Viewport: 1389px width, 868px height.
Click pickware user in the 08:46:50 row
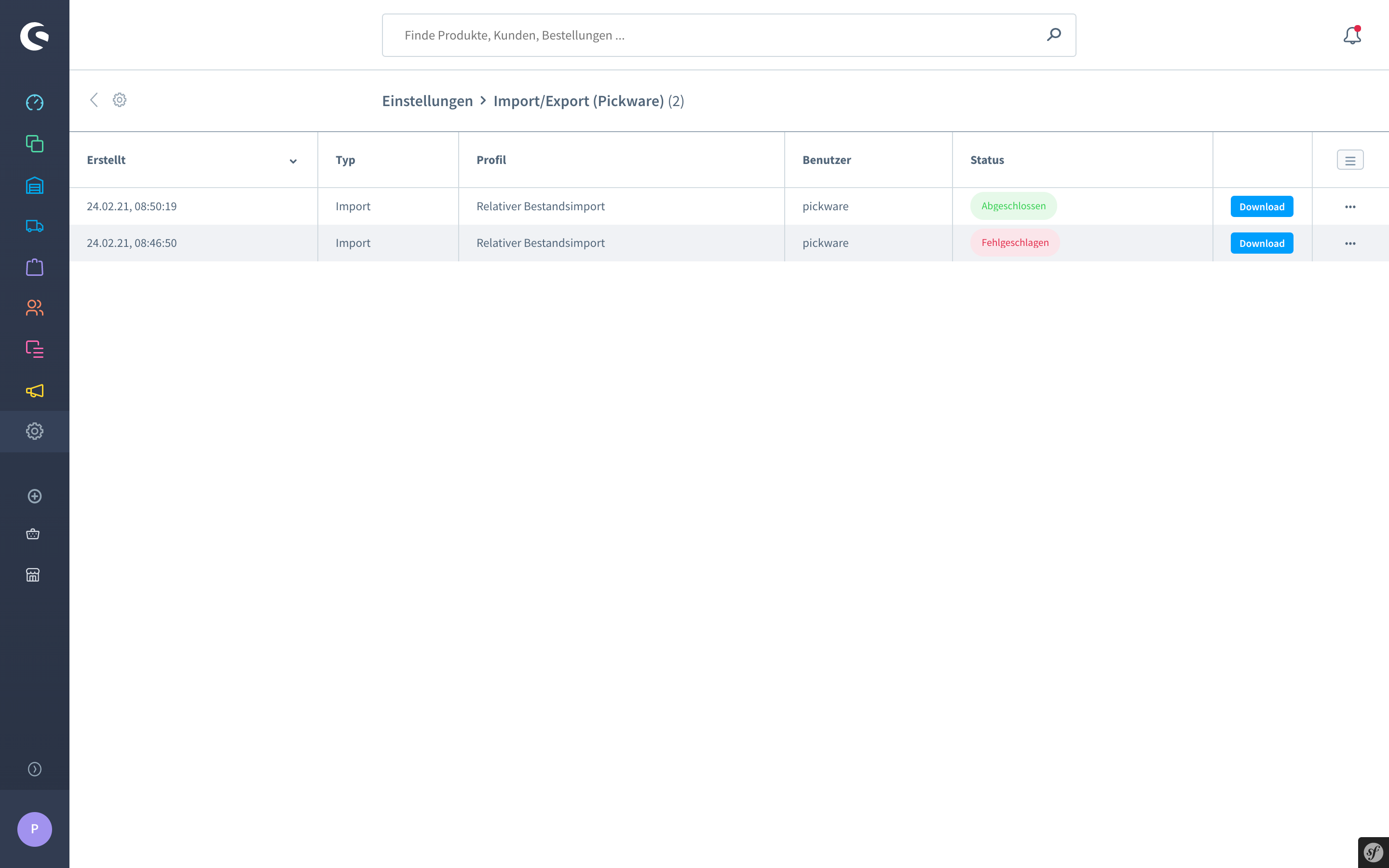[825, 243]
